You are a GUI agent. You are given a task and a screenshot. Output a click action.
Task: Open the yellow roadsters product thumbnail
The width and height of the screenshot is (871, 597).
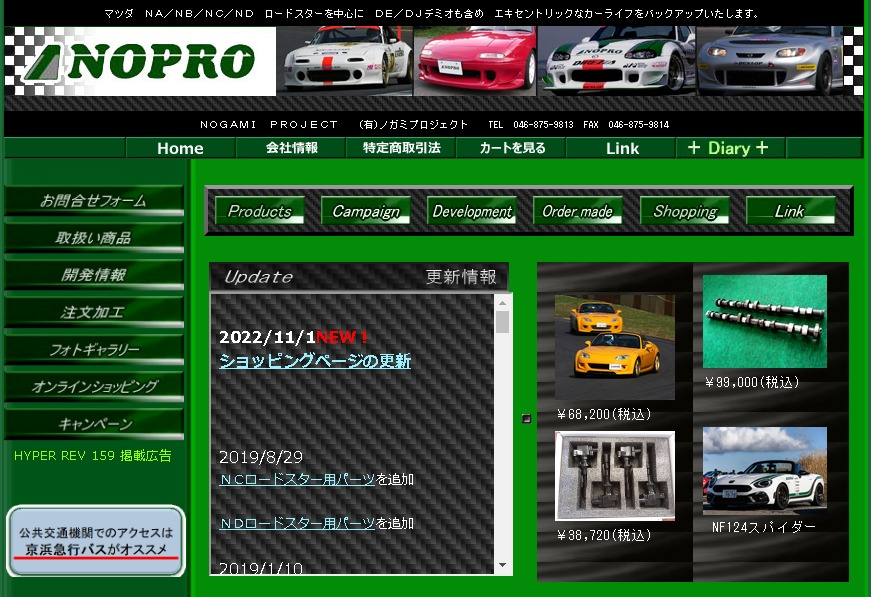click(x=615, y=347)
